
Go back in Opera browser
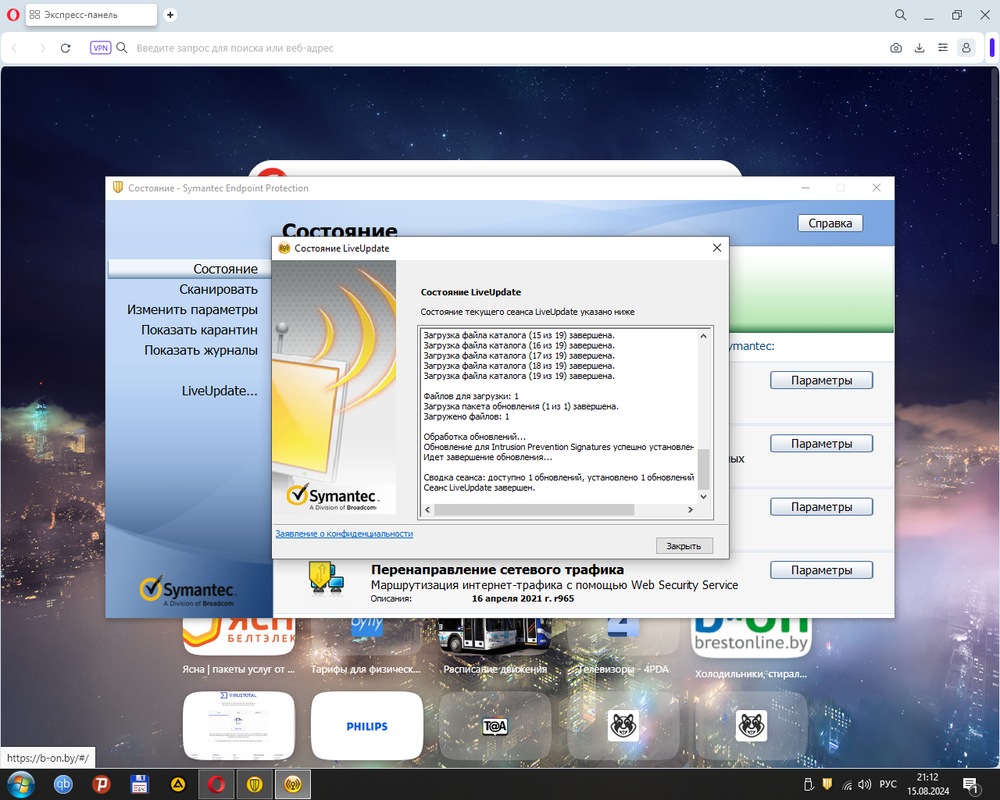pos(15,48)
